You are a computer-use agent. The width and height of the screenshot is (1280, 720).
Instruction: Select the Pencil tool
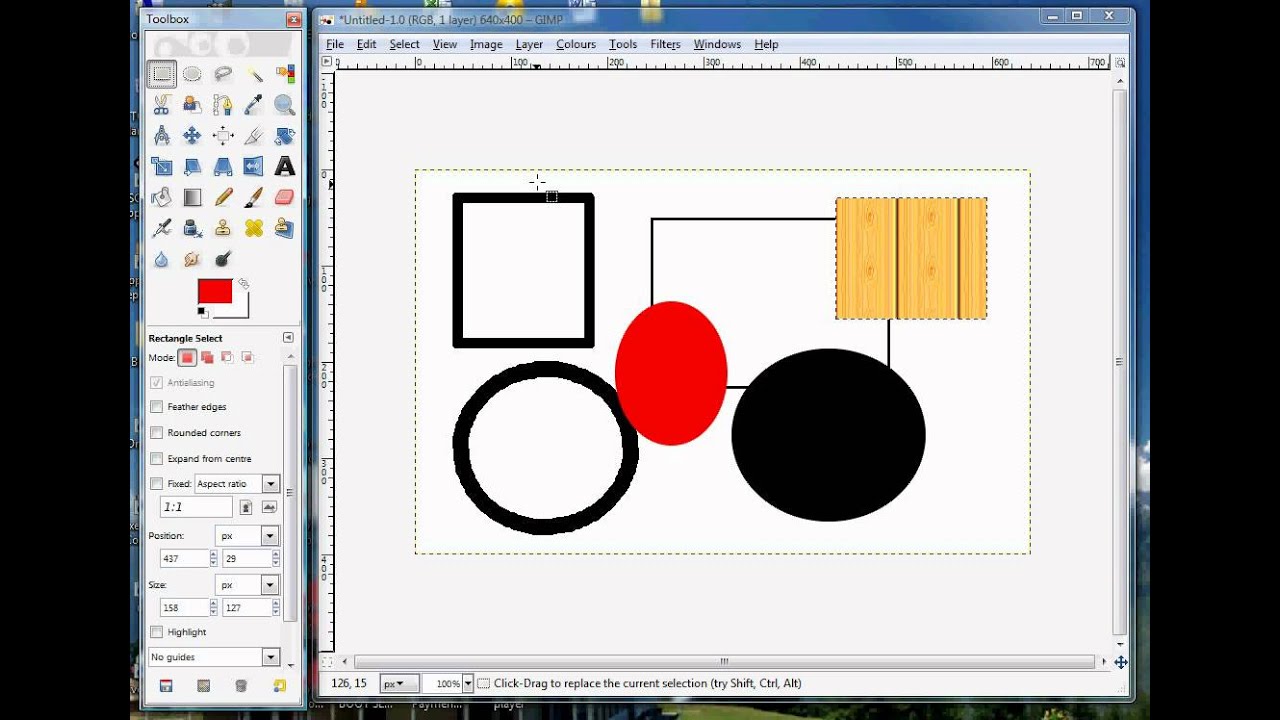[x=223, y=197]
